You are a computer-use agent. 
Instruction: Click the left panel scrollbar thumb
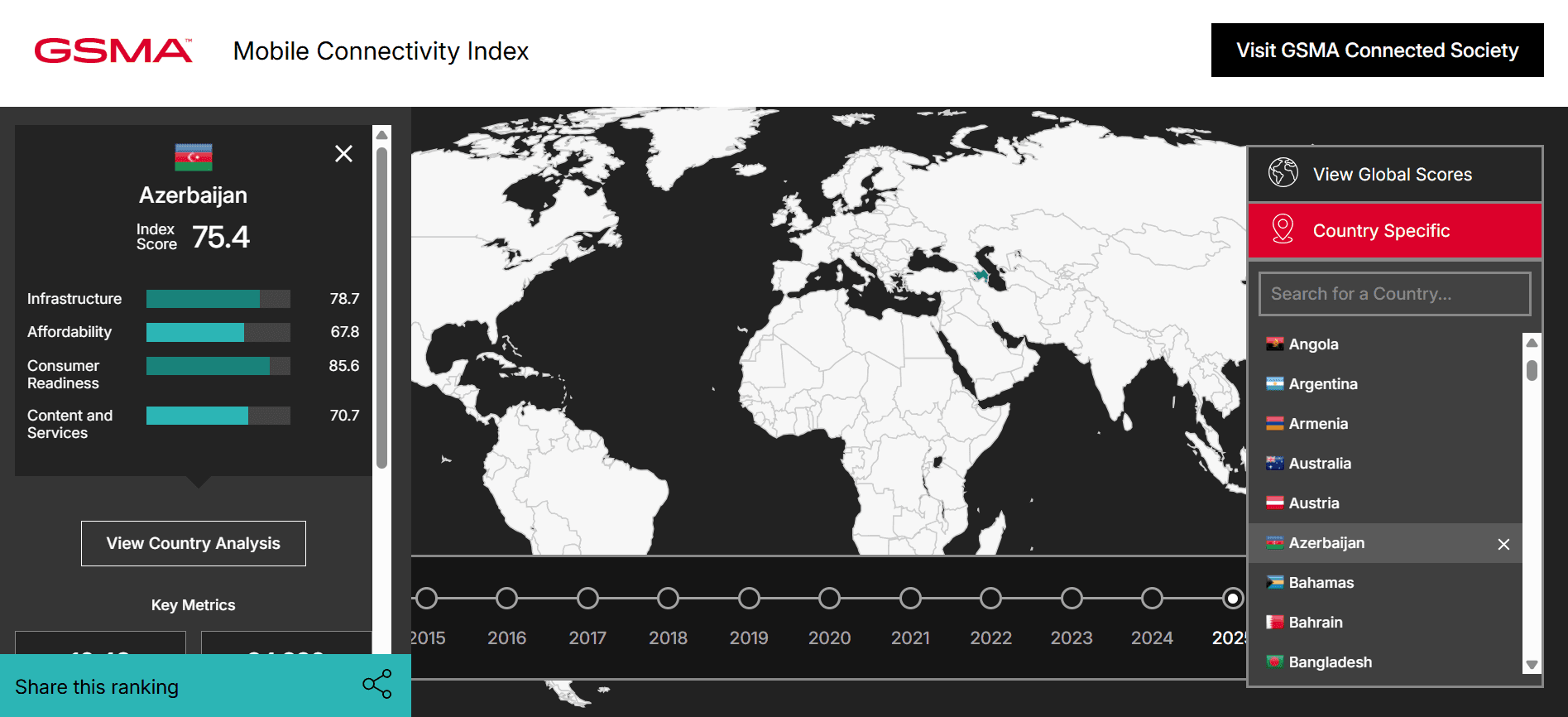point(381,308)
